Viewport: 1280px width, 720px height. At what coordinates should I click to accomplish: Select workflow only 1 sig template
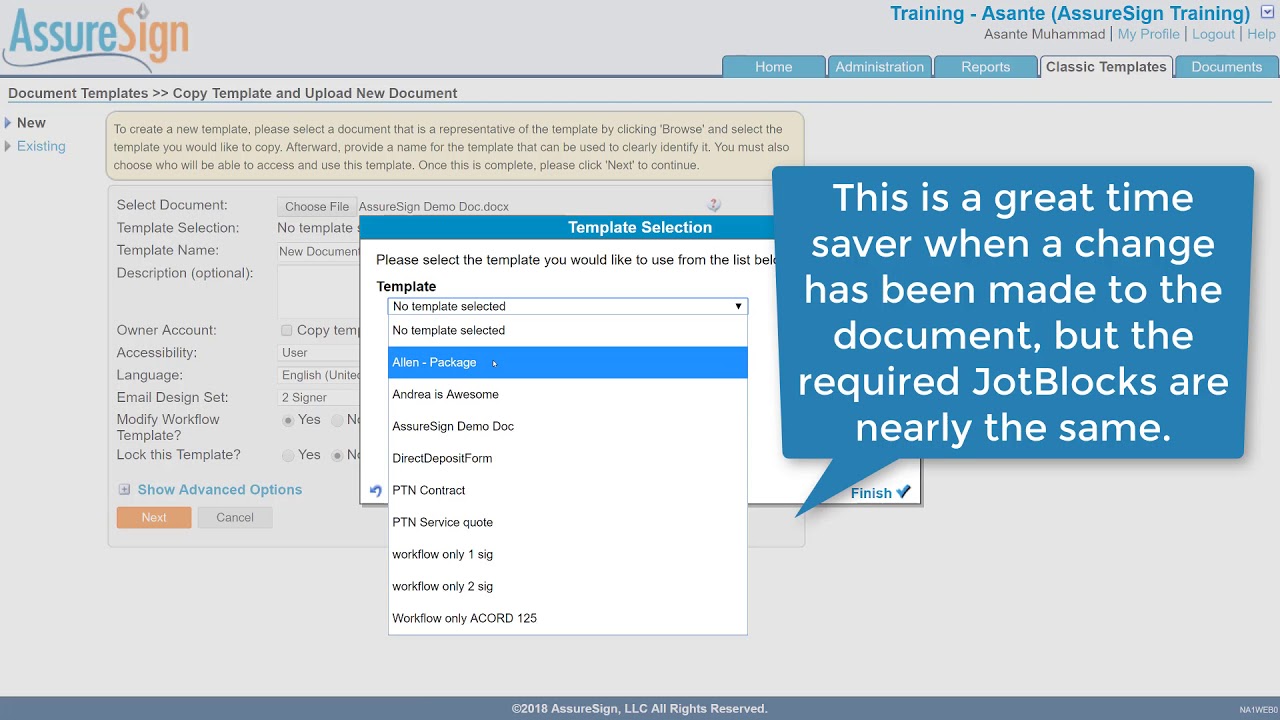(x=567, y=554)
